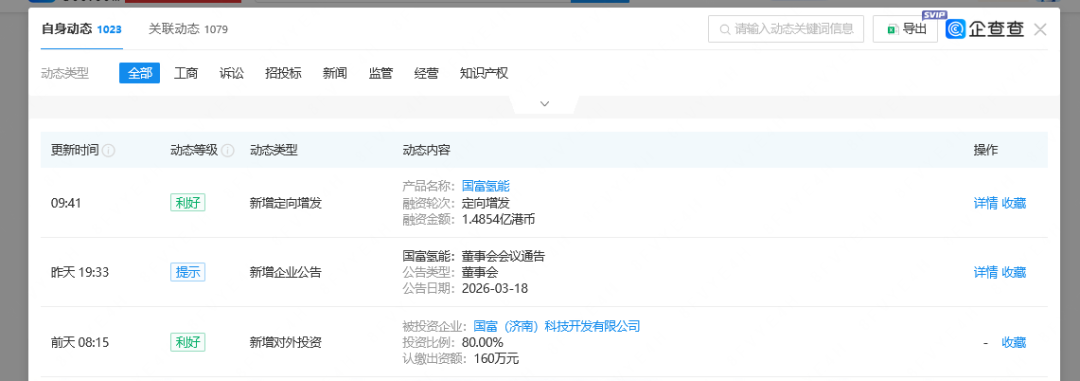Click the 2026-03-18 announcement date
Image resolution: width=1080 pixels, height=381 pixels.
[x=495, y=289]
